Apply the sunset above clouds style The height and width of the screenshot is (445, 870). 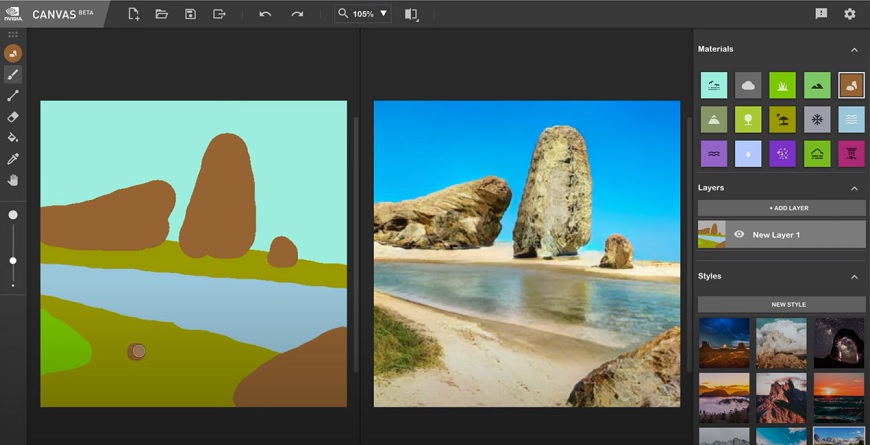(724, 398)
